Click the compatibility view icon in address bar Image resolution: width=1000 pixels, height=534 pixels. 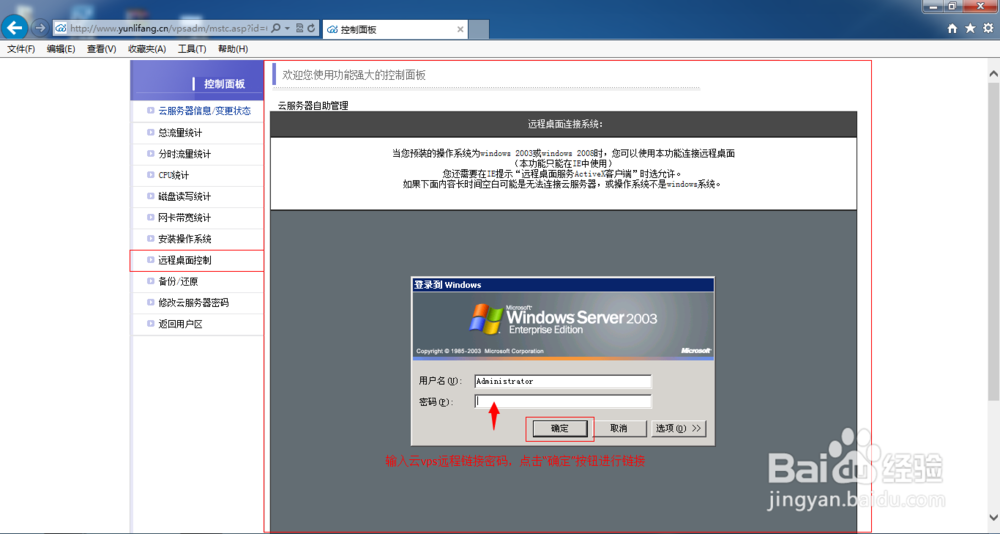tap(299, 28)
